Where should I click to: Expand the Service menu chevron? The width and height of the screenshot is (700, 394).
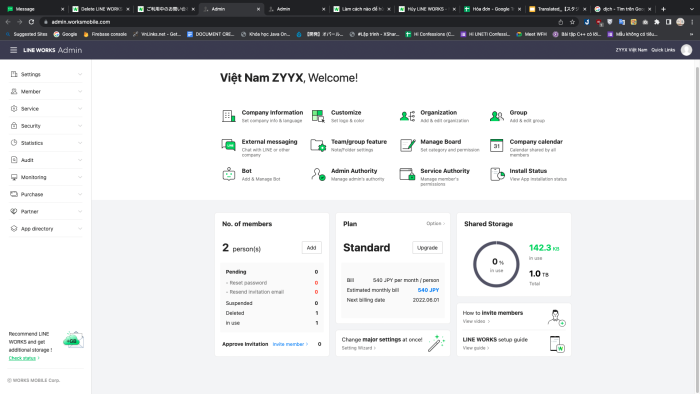coord(80,108)
